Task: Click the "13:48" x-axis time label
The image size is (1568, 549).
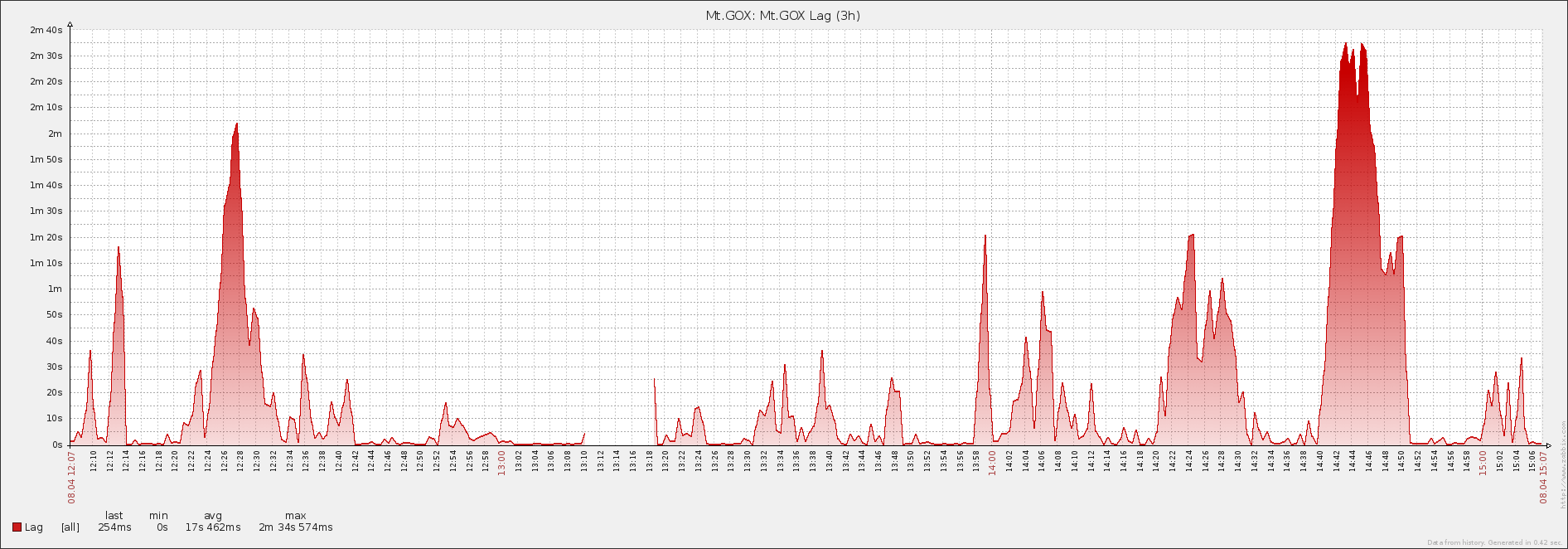Action: (x=895, y=460)
